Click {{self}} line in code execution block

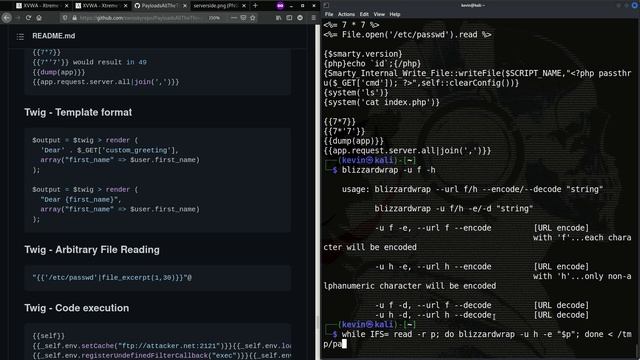[49, 336]
